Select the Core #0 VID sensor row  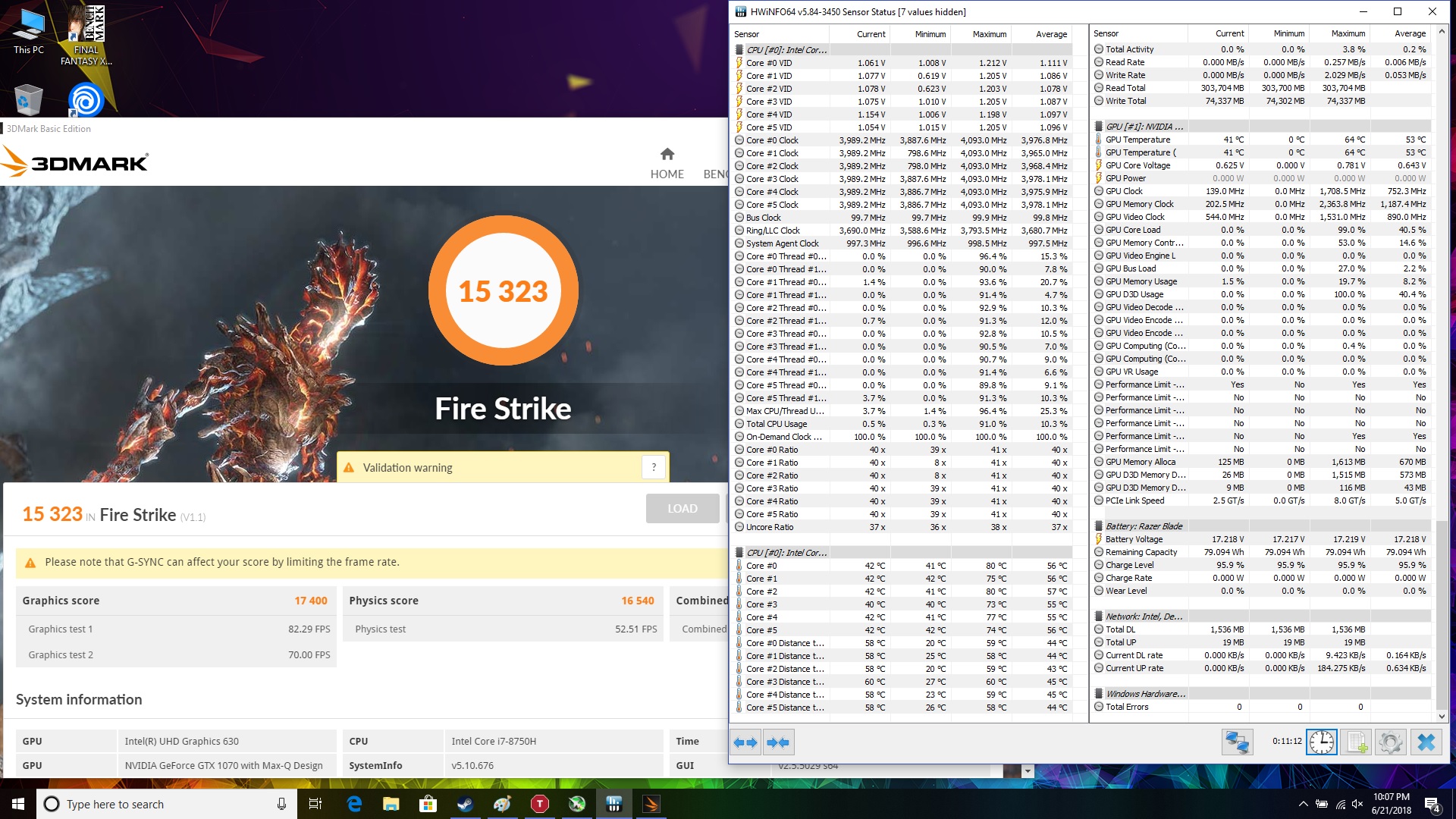click(902, 63)
